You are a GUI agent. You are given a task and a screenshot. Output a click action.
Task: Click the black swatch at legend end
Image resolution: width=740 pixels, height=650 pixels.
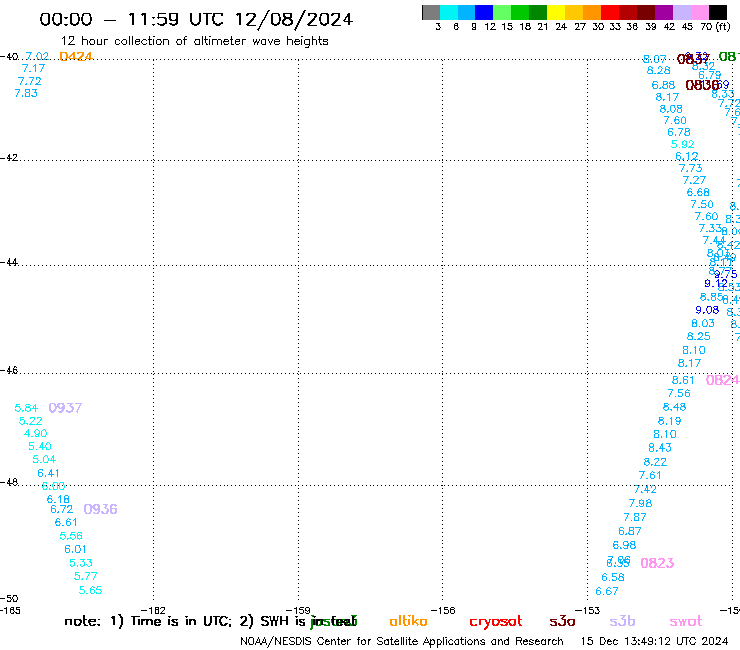tap(718, 12)
